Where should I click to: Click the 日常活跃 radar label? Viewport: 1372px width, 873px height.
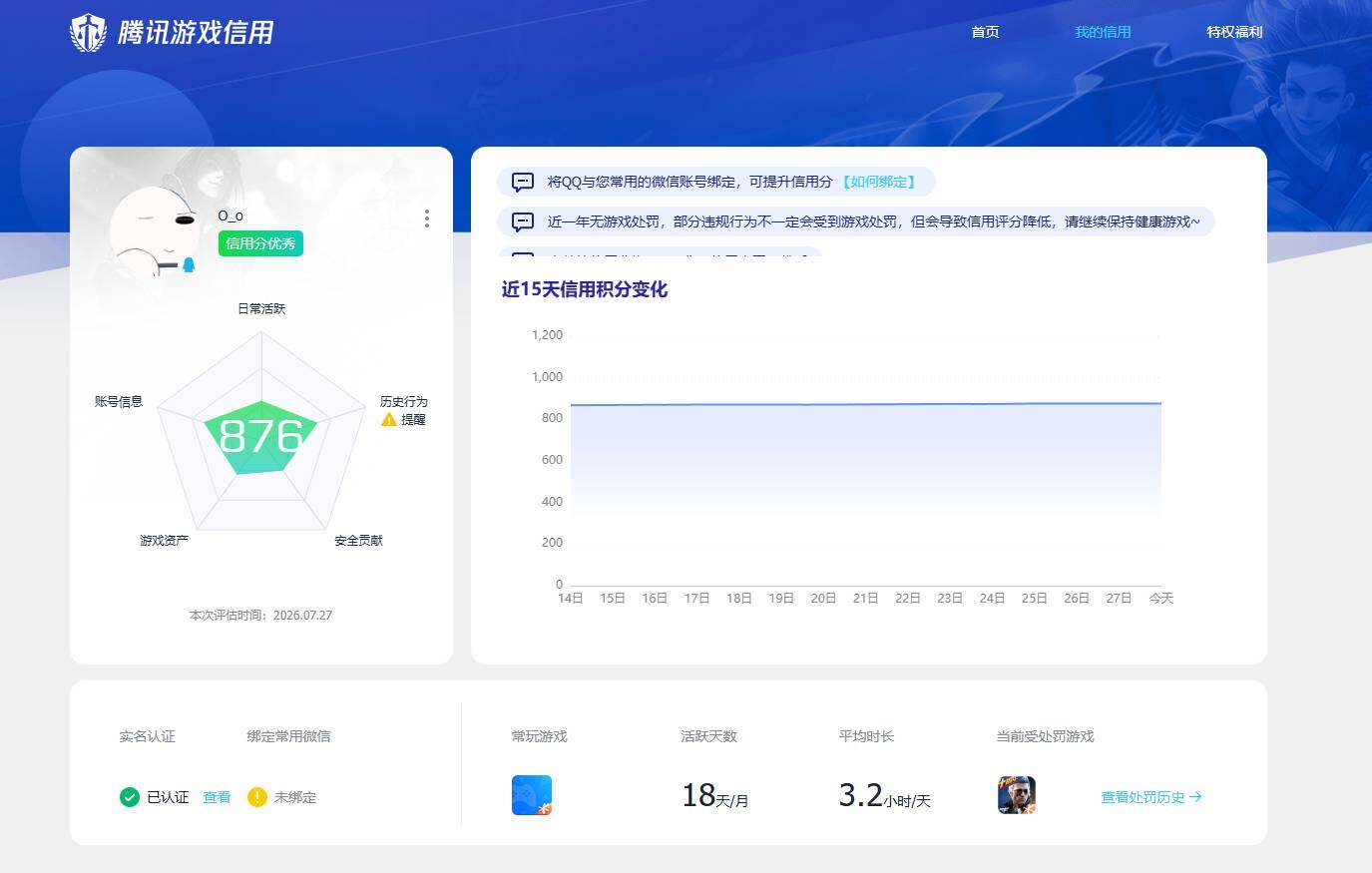coord(261,308)
